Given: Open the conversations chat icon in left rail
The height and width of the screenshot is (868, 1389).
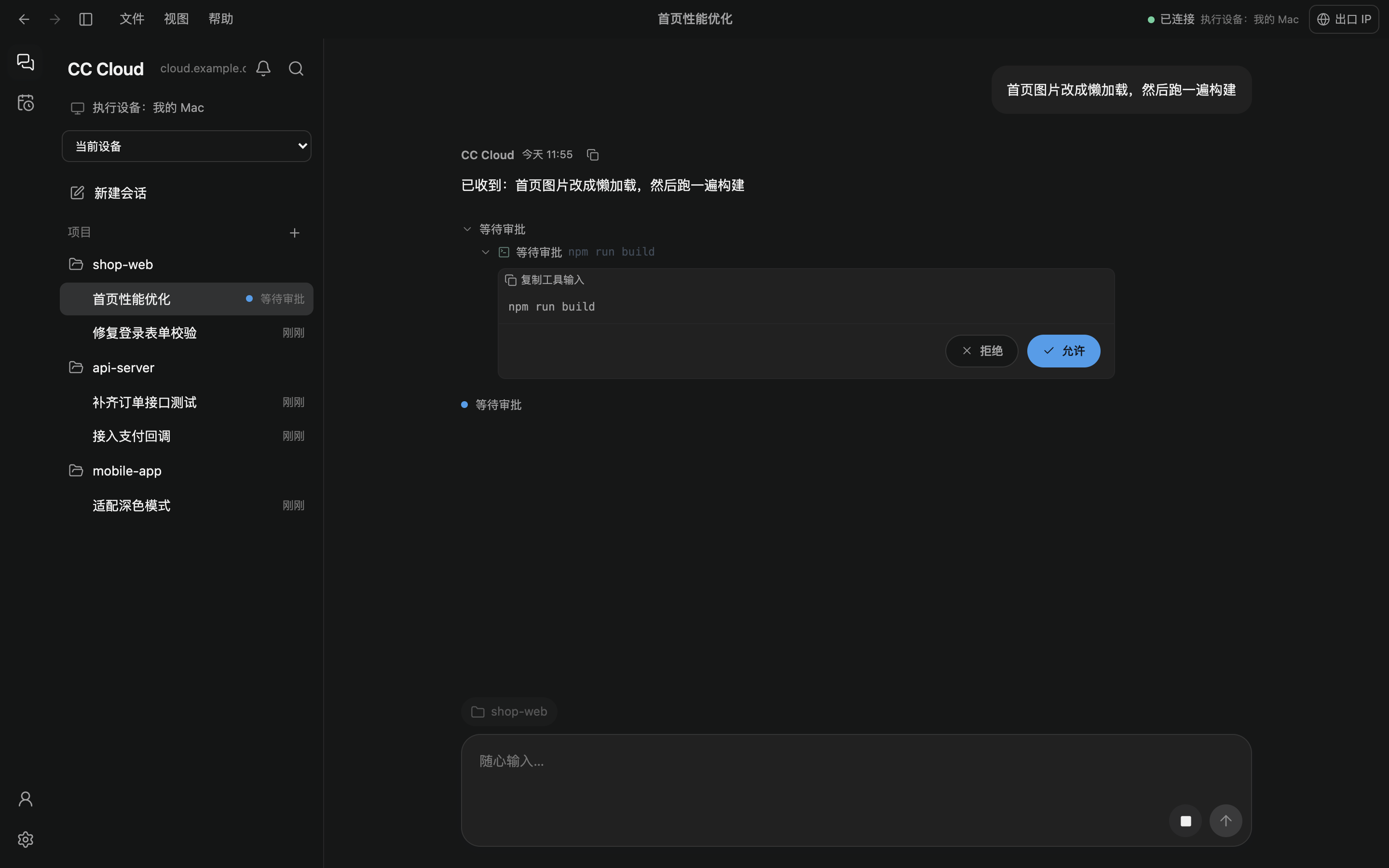Looking at the screenshot, I should point(25,62).
